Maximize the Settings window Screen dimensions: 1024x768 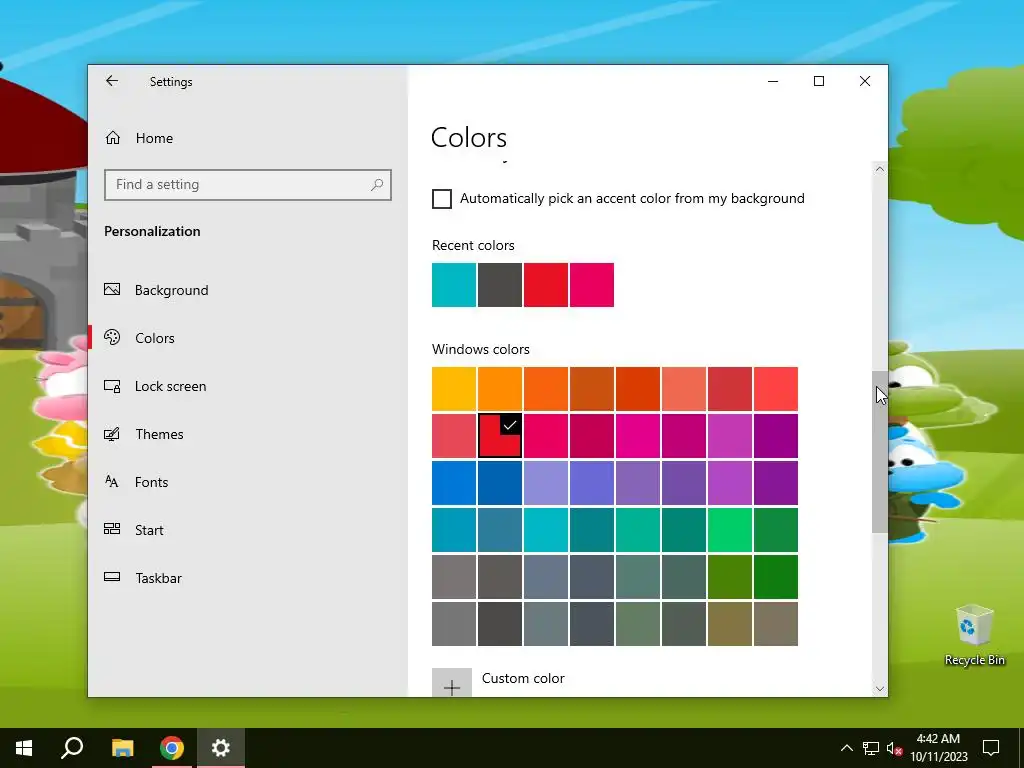point(819,81)
